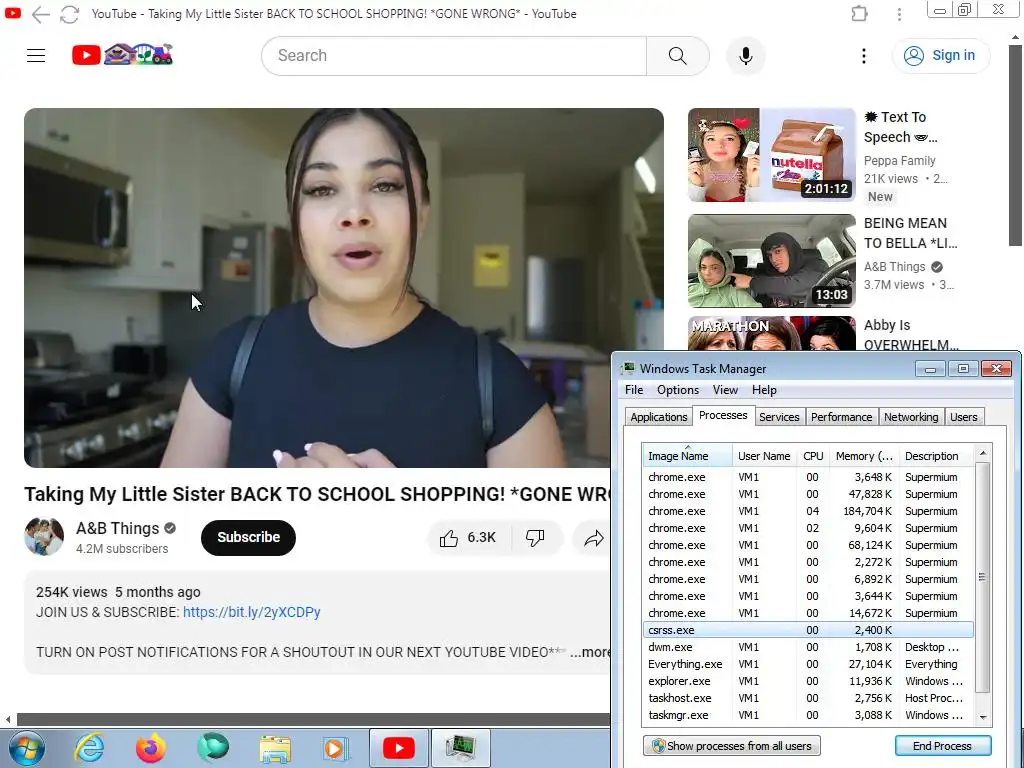Switch to the Users tab
This screenshot has width=1024, height=768.
(x=963, y=417)
